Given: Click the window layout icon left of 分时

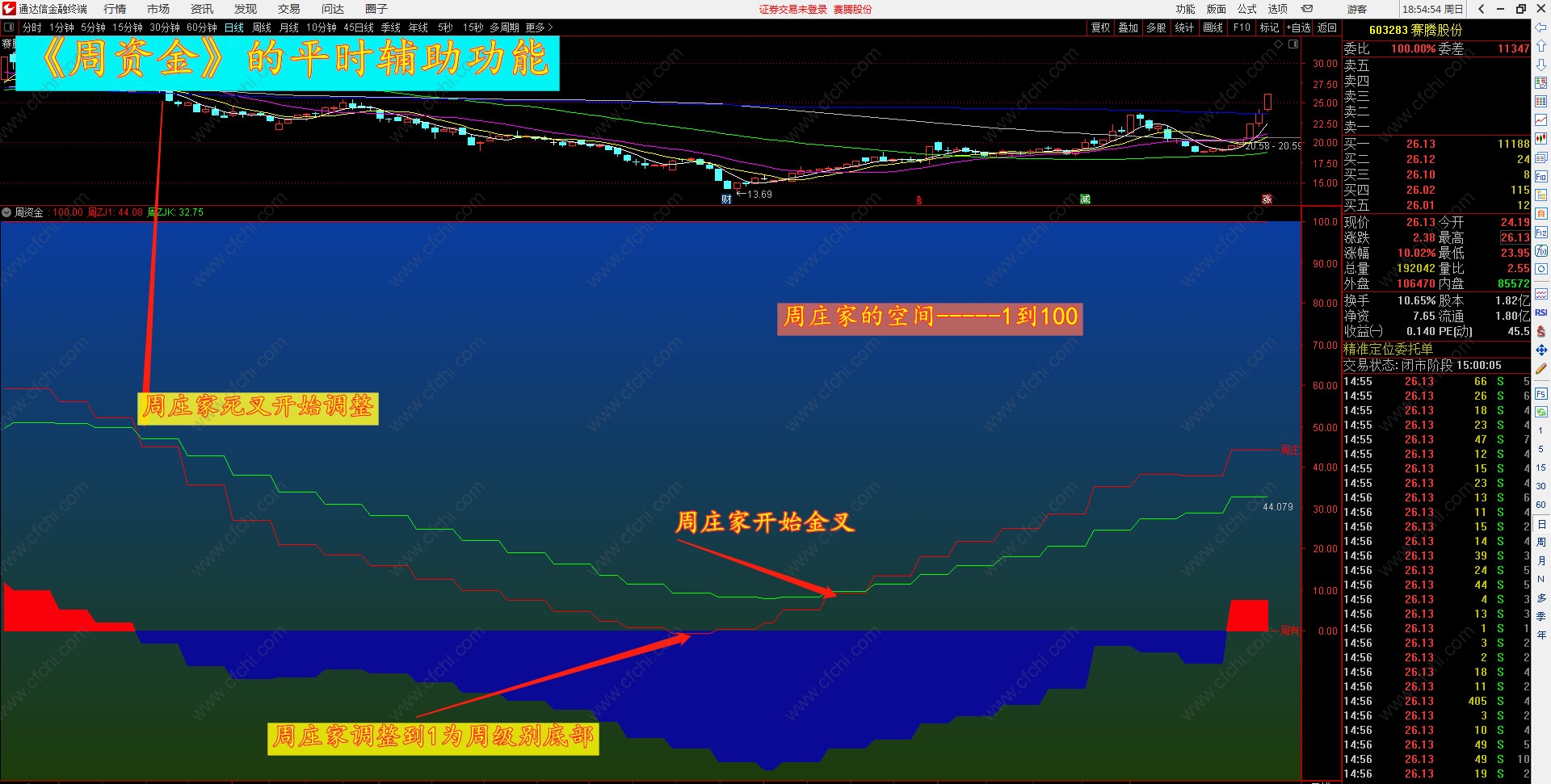Looking at the screenshot, I should [9, 27].
